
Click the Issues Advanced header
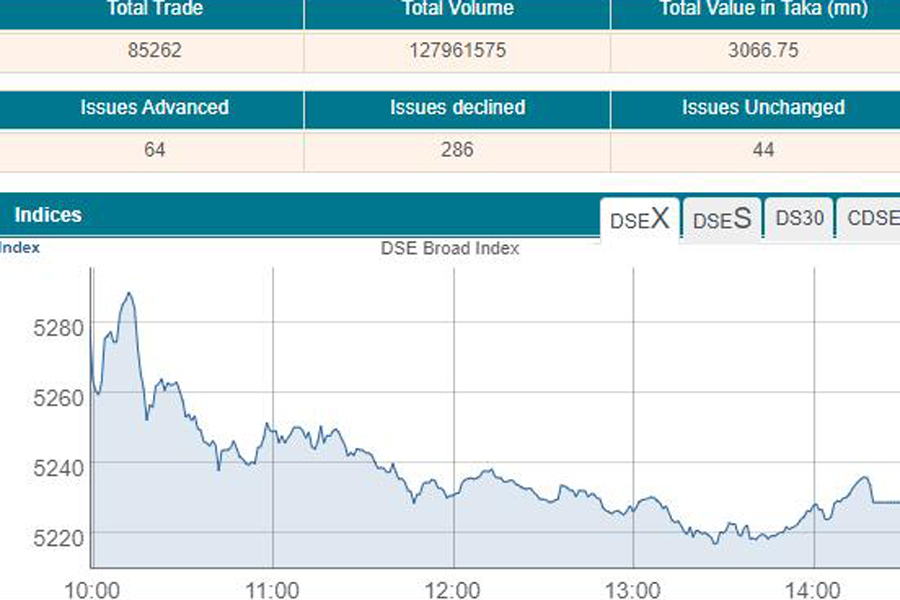[x=154, y=108]
